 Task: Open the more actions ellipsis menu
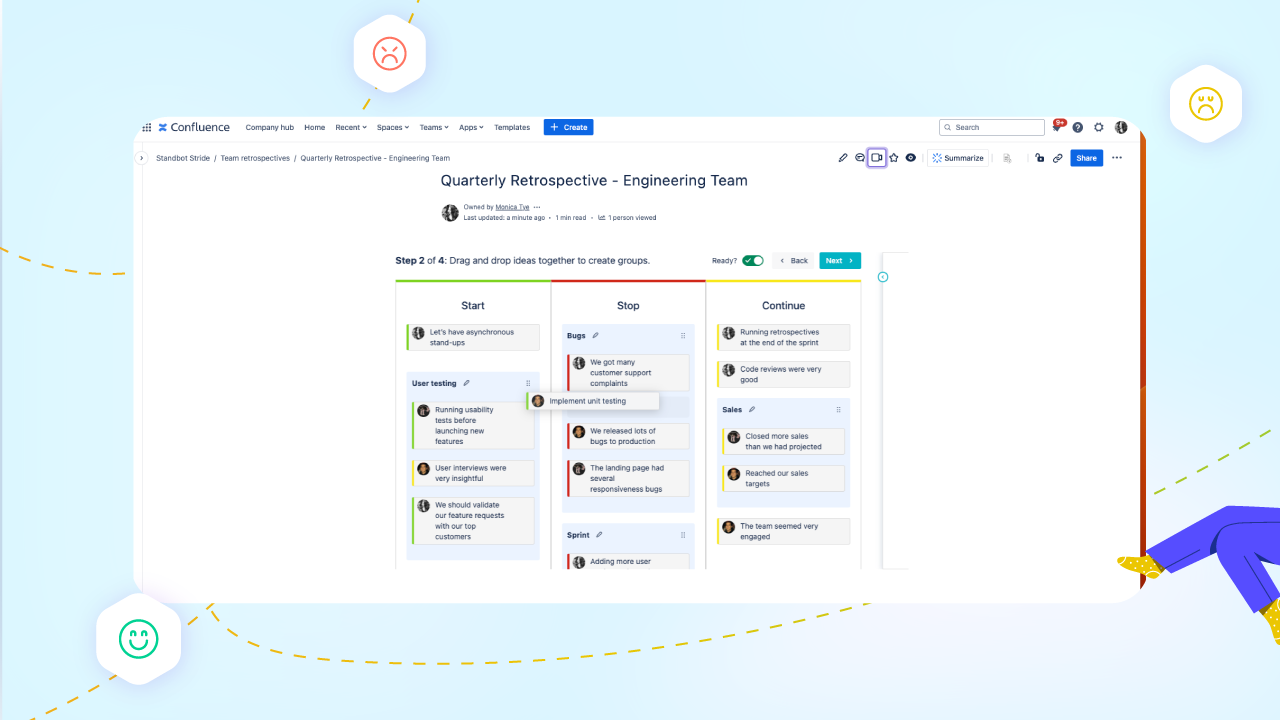pos(1117,157)
